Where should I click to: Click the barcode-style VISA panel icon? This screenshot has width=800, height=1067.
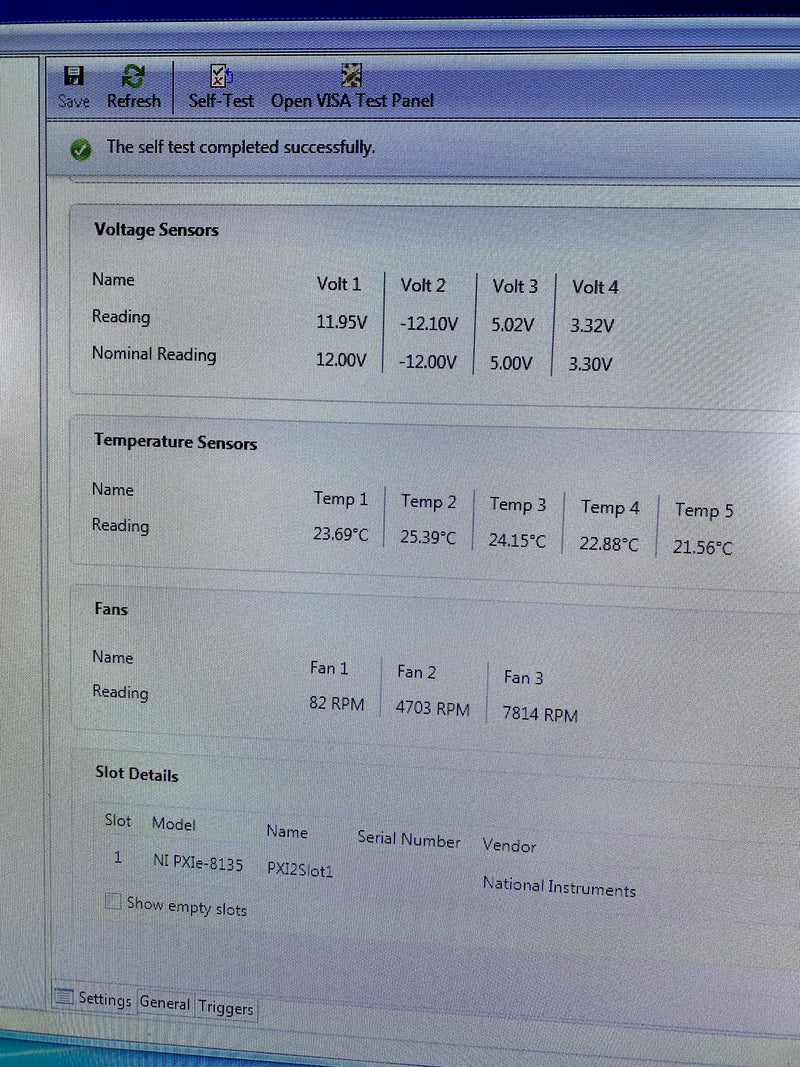pyautogui.click(x=351, y=73)
